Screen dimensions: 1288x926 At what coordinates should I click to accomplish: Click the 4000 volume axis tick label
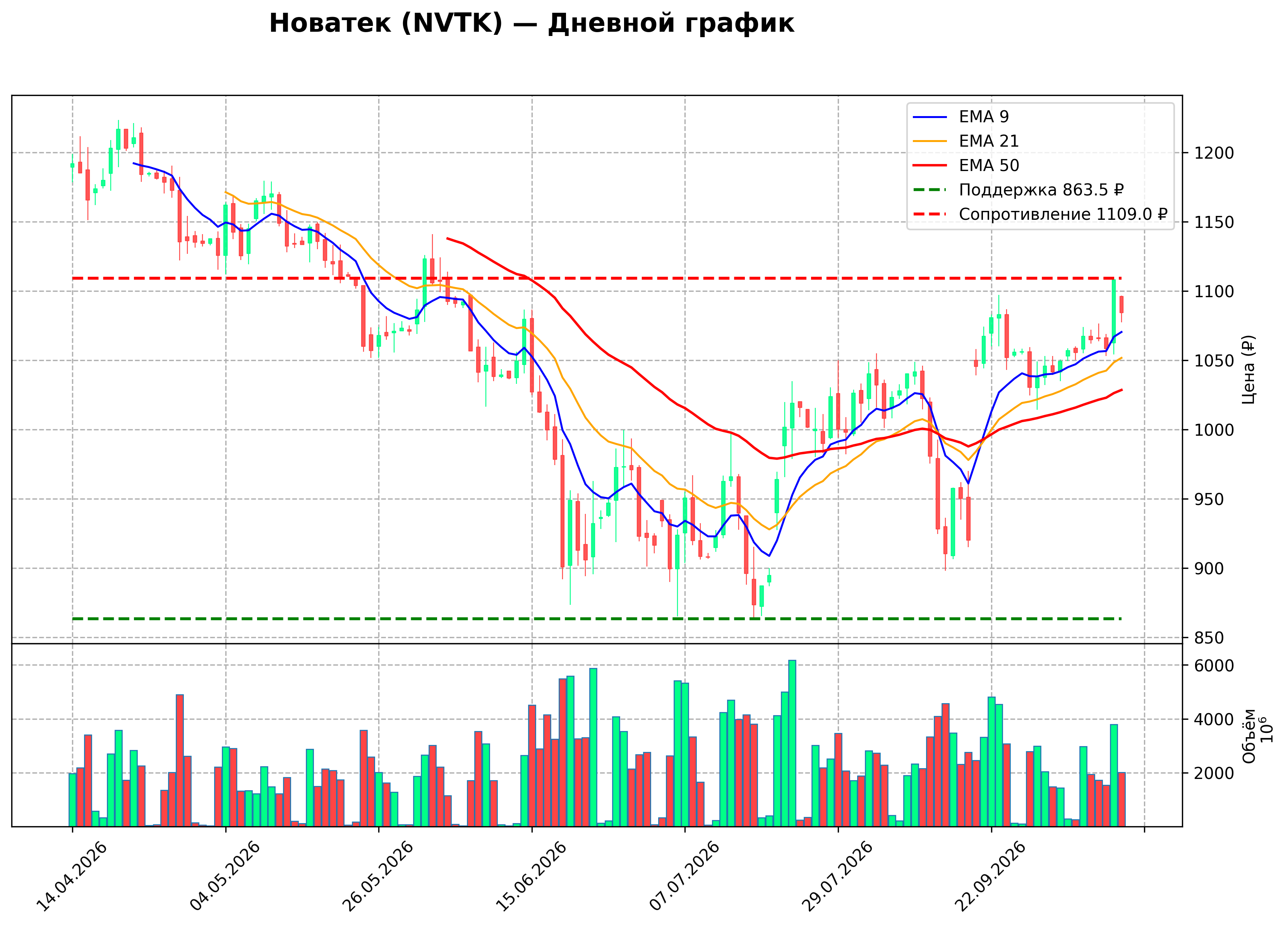click(x=1214, y=720)
